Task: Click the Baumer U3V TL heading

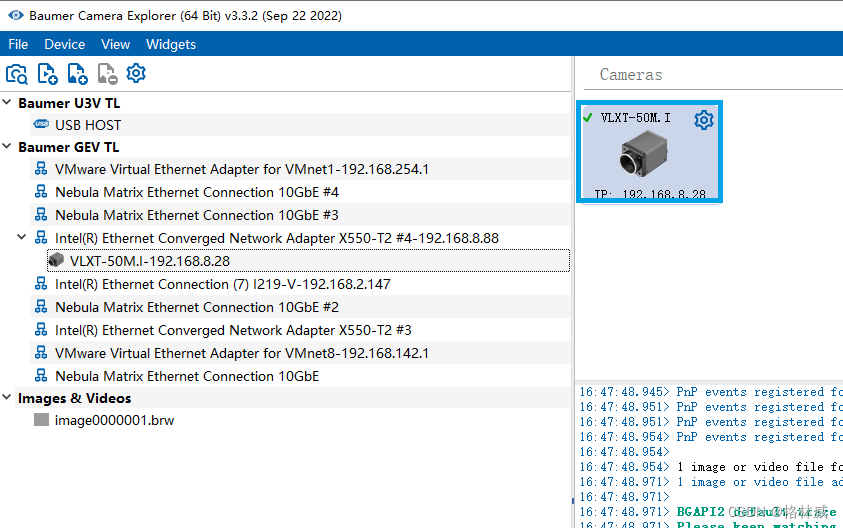Action: tap(69, 103)
